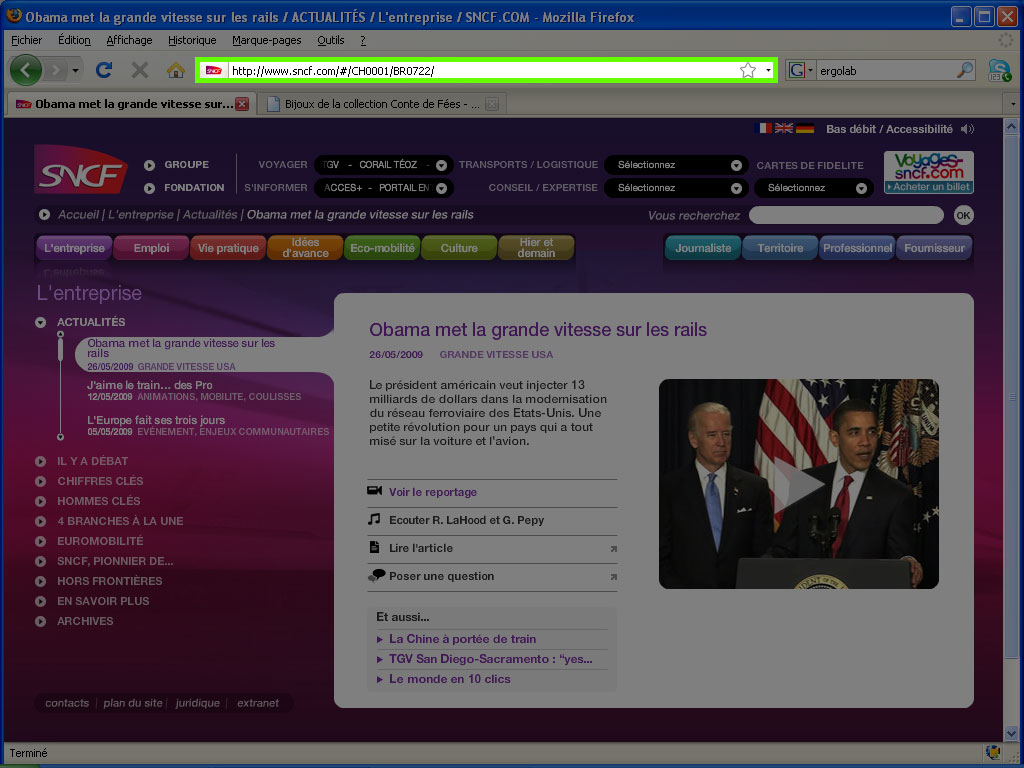The image size is (1024, 768).
Task: Open the recent pages history dropdown arrow
Action: [x=76, y=70]
